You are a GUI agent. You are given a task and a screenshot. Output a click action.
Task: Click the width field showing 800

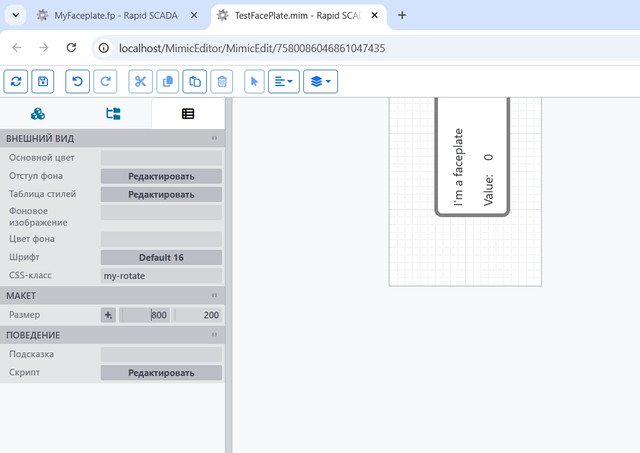point(144,315)
